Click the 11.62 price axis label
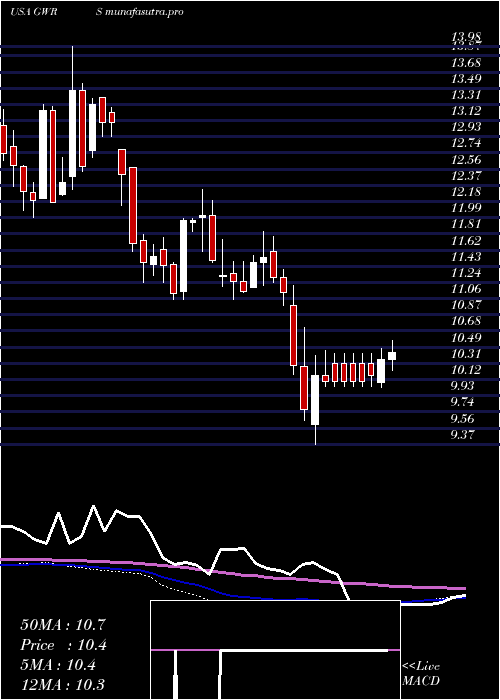The width and height of the screenshot is (500, 700). click(466, 240)
